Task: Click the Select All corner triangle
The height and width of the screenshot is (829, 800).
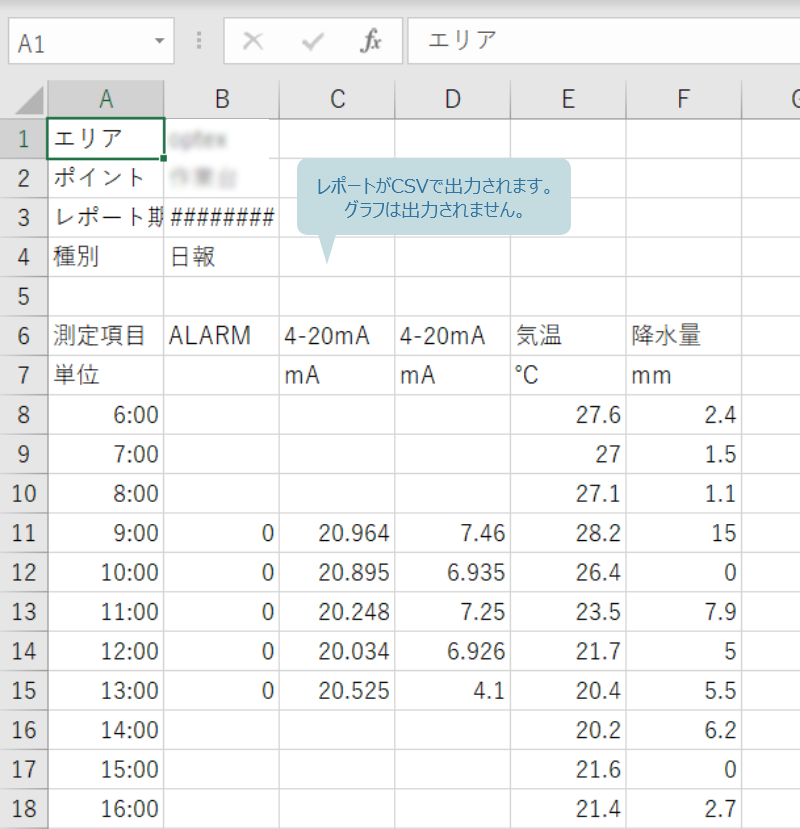Action: [30, 100]
